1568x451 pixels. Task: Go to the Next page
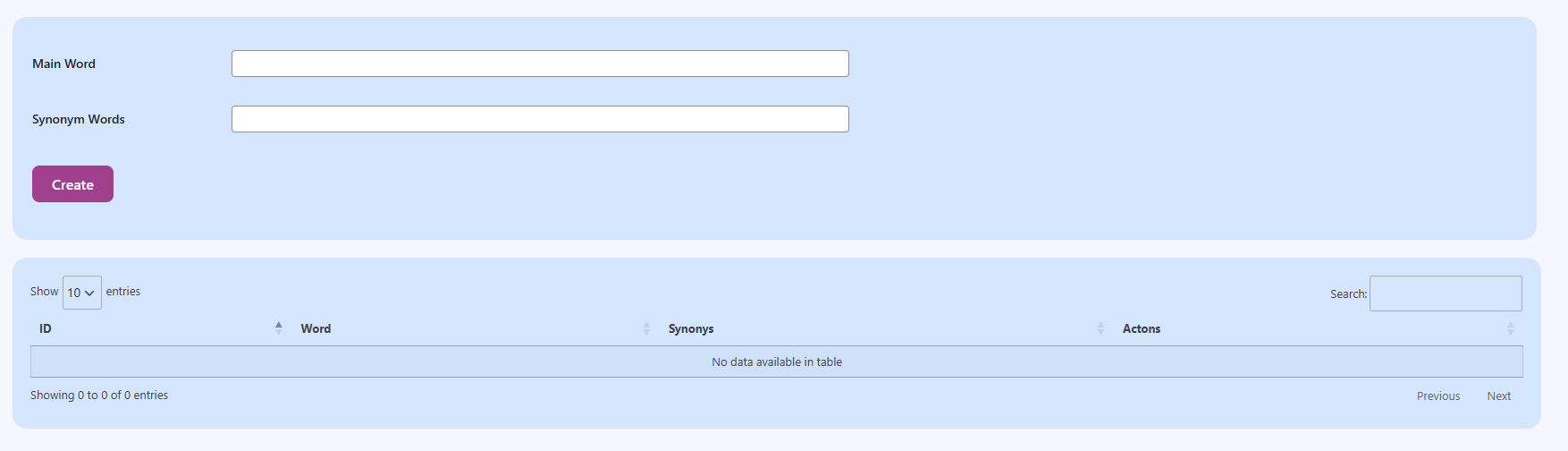click(1498, 396)
